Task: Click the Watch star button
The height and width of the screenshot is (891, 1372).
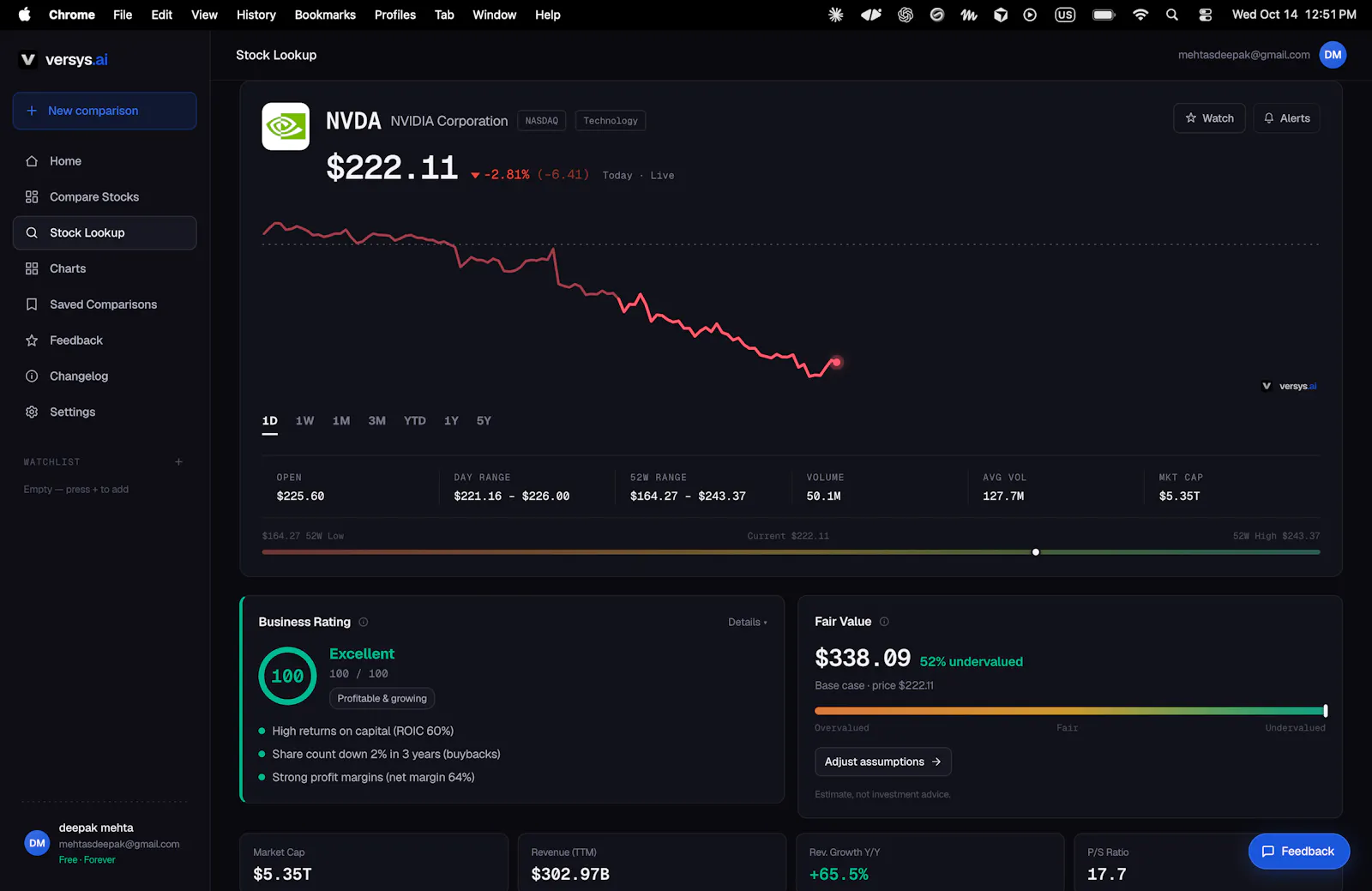Action: pos(1209,118)
